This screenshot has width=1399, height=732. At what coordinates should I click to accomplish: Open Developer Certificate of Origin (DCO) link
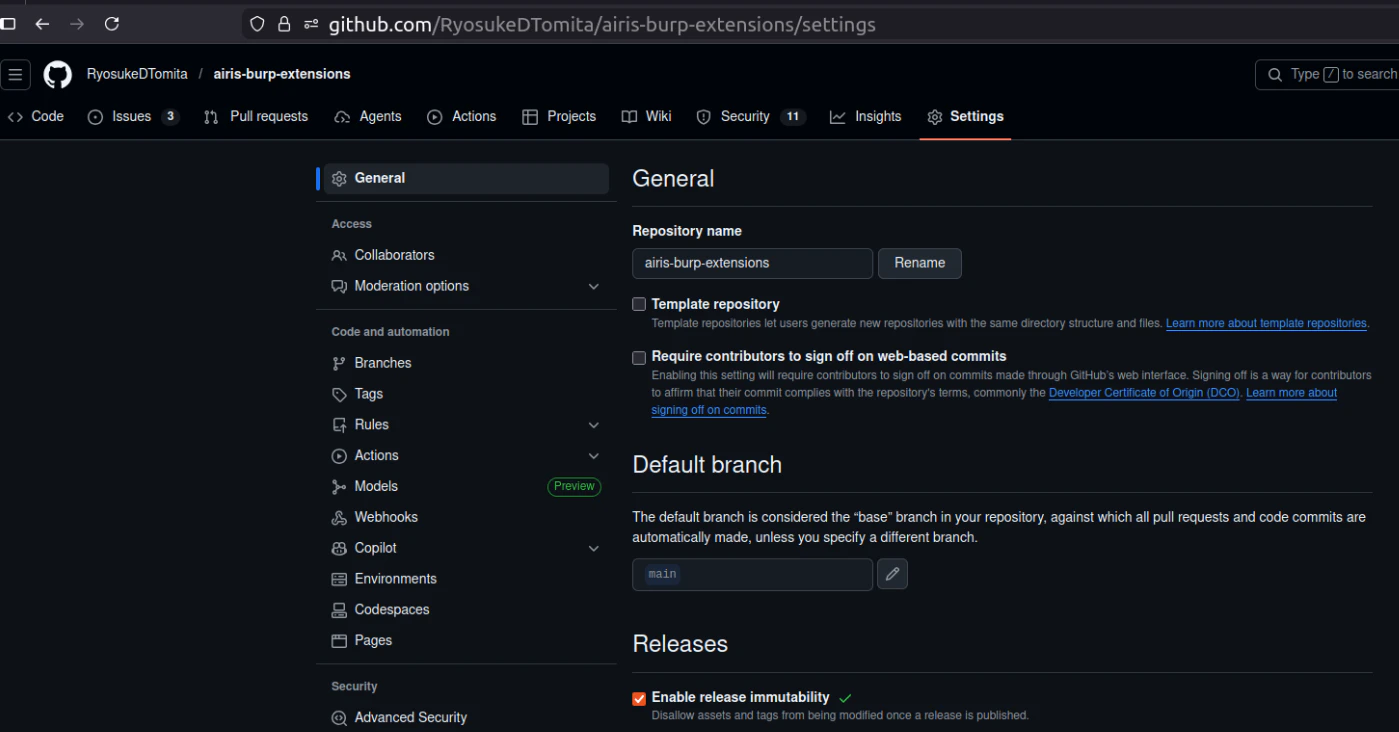click(1145, 393)
